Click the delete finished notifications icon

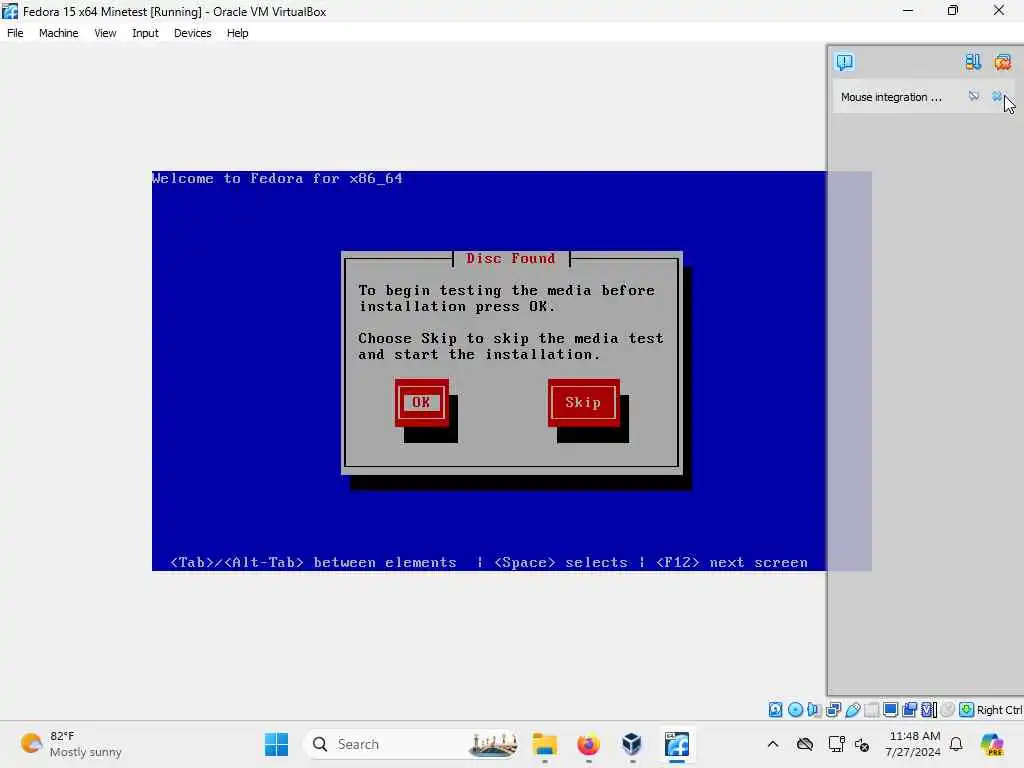pyautogui.click(x=1002, y=62)
